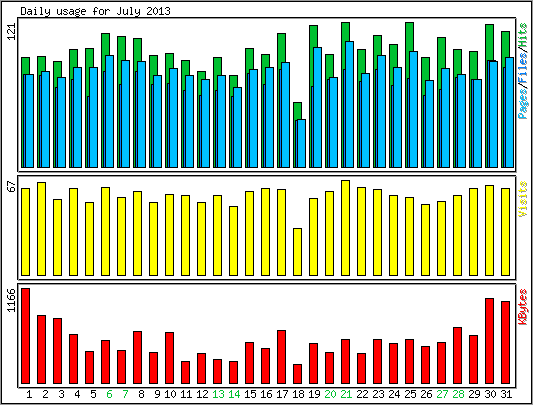533x405 pixels.
Task: Select the yellow Visits bar for day 14
Action: 234,241
